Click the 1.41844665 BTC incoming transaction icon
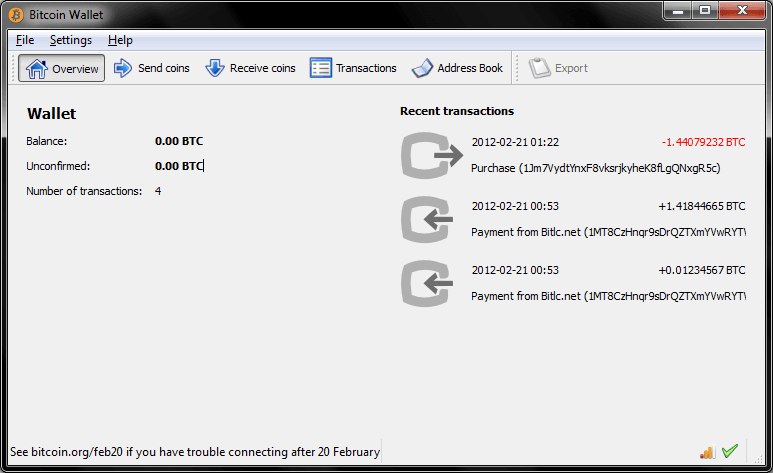 coord(431,219)
